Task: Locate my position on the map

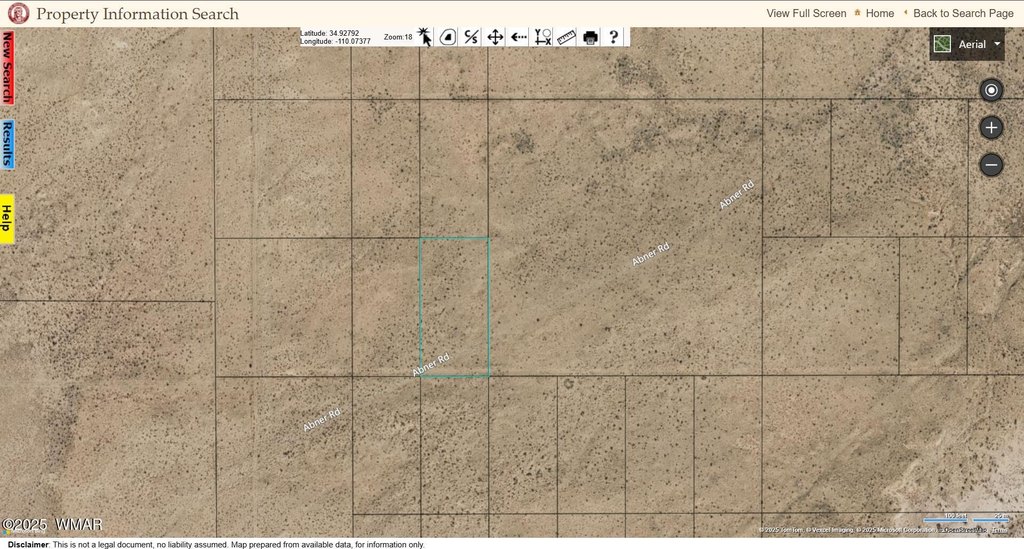Action: (991, 91)
